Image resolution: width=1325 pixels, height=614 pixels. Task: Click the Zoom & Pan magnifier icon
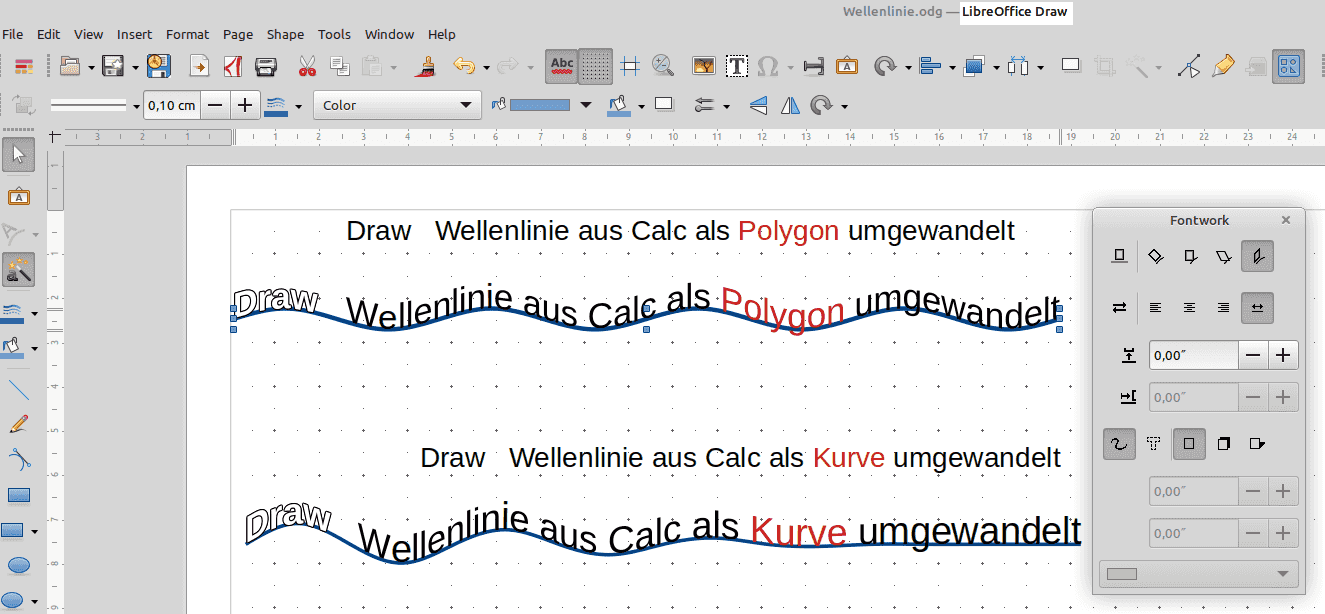(663, 67)
